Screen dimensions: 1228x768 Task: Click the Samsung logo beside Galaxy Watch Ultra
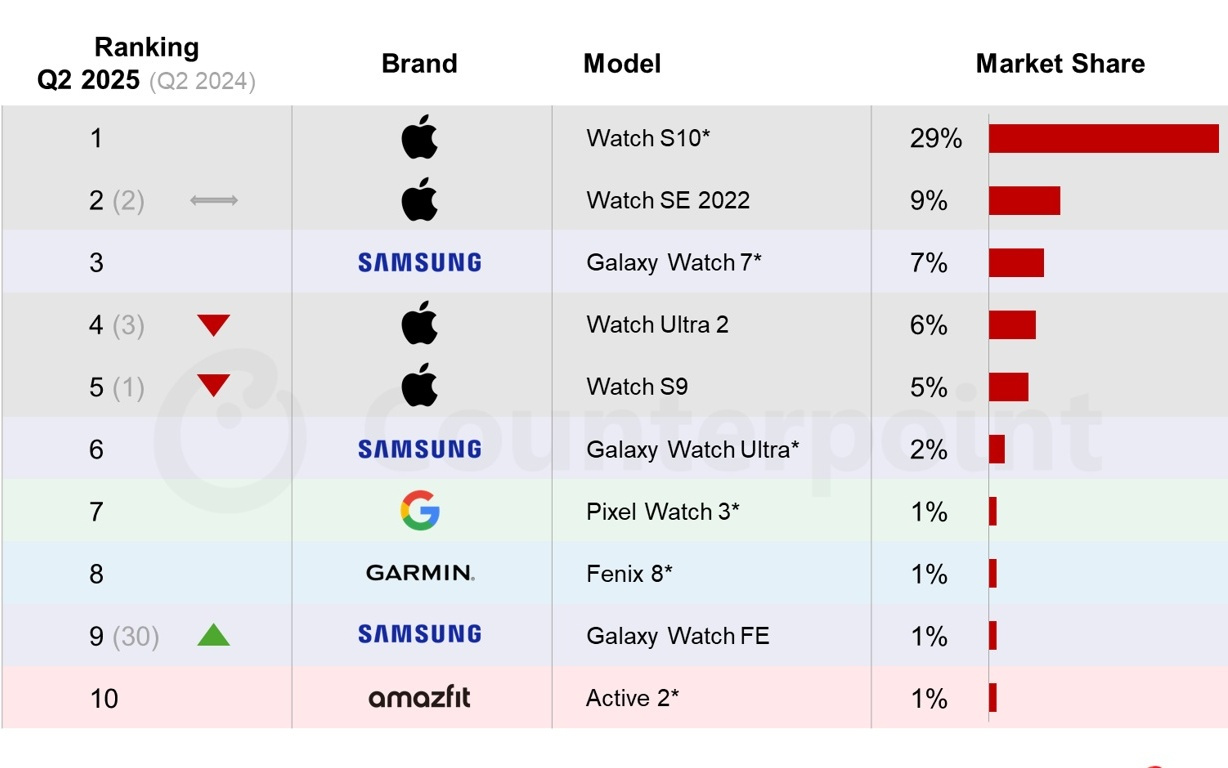coord(420,449)
